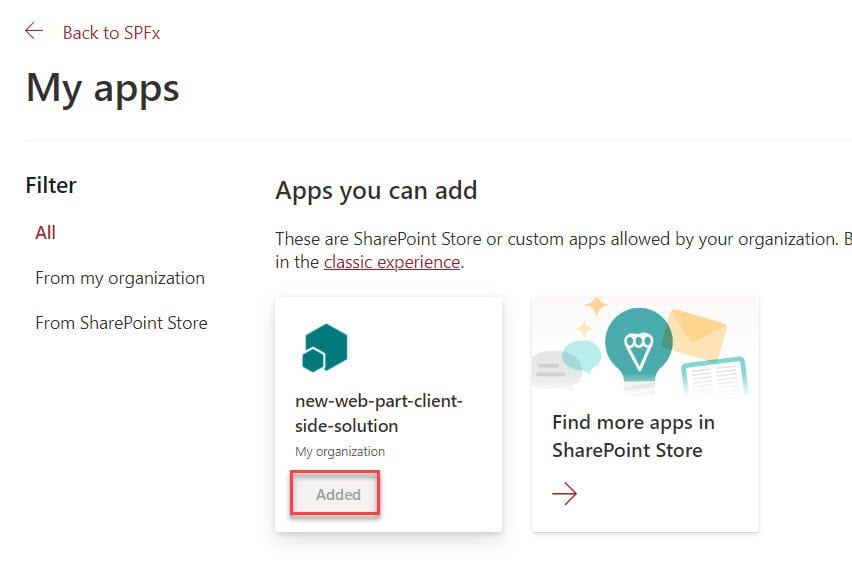Open the new-web-part-client-side-solution app title
Image resolution: width=852 pixels, height=576 pixels.
click(x=378, y=413)
